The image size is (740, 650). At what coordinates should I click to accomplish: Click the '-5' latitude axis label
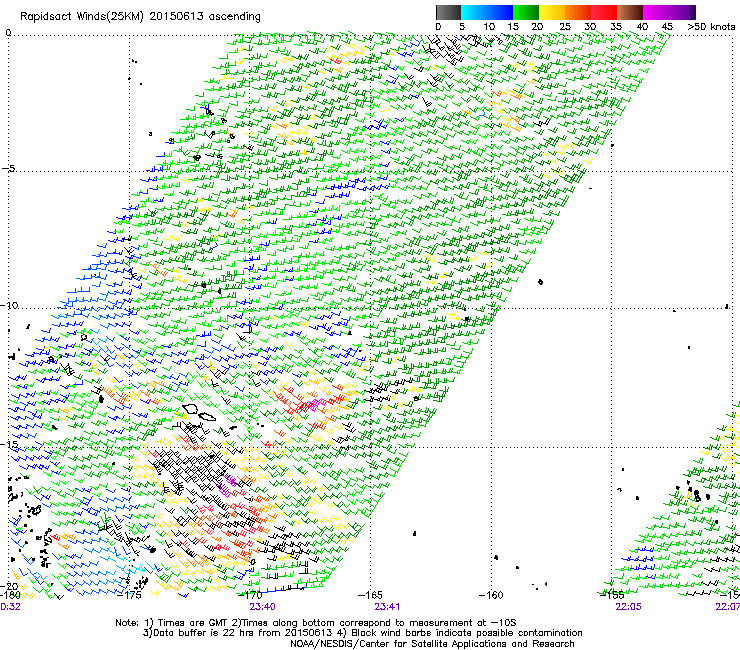point(9,169)
